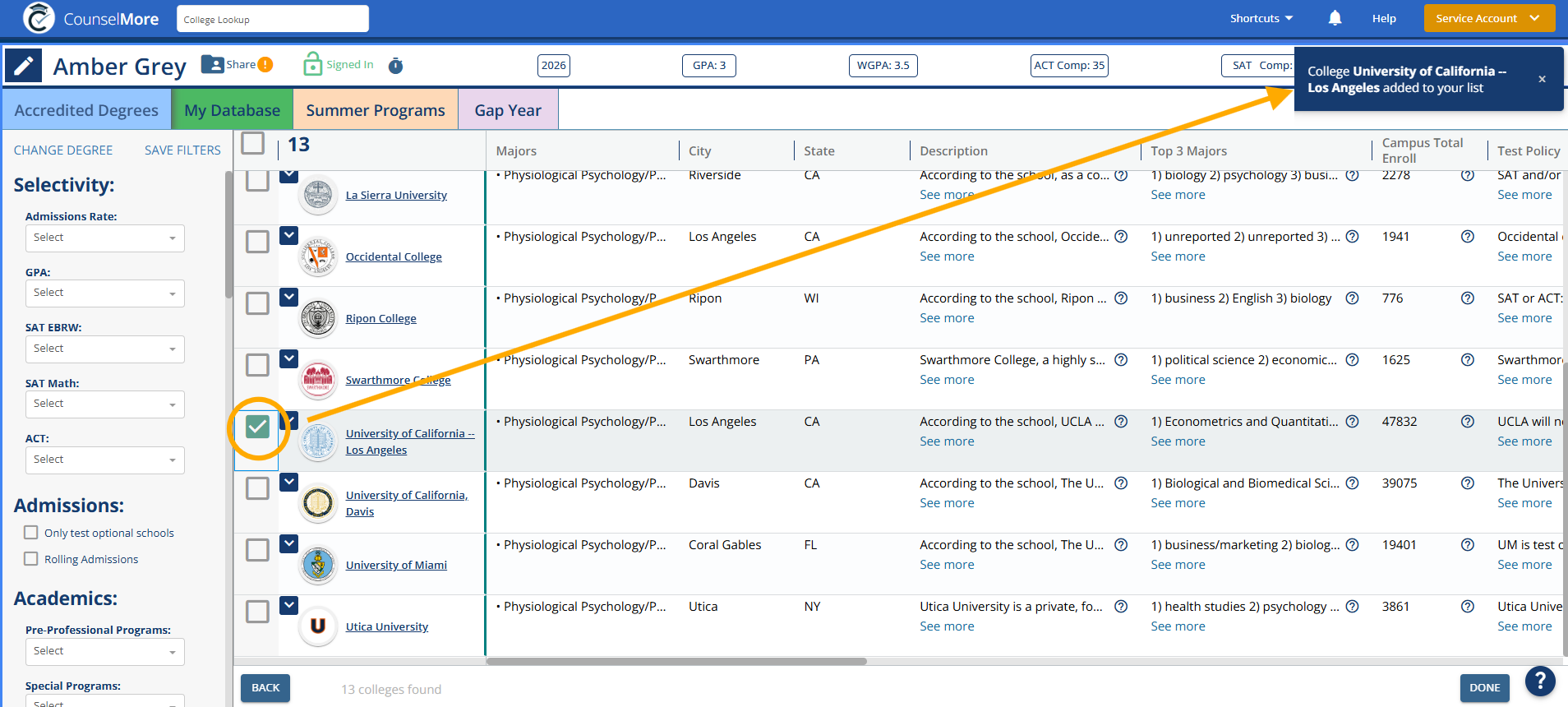Open description help icon for Swarthmore College
Screen dimensions: 1568x707
[x=1121, y=360]
